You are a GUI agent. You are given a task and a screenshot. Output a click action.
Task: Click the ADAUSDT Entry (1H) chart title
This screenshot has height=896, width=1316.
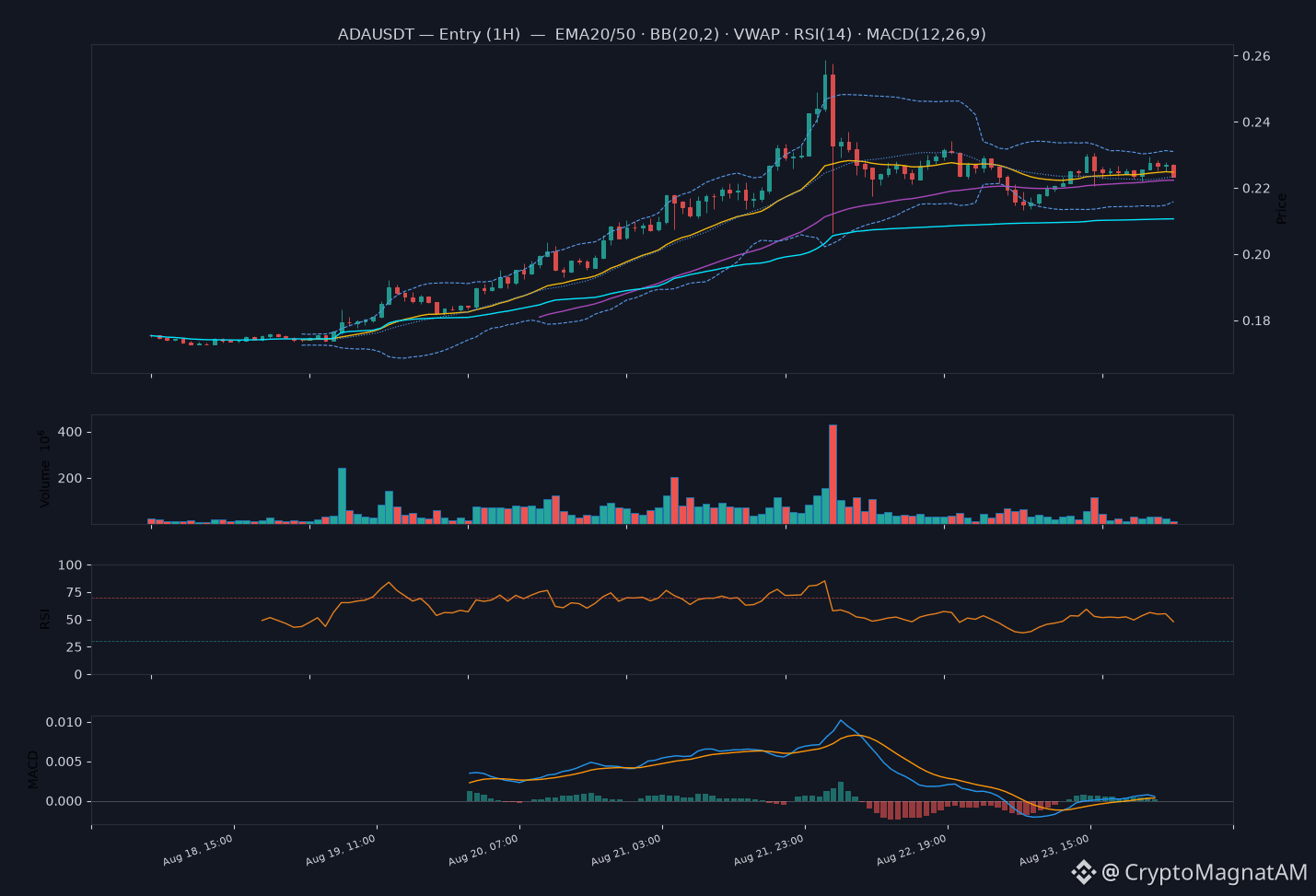(661, 34)
